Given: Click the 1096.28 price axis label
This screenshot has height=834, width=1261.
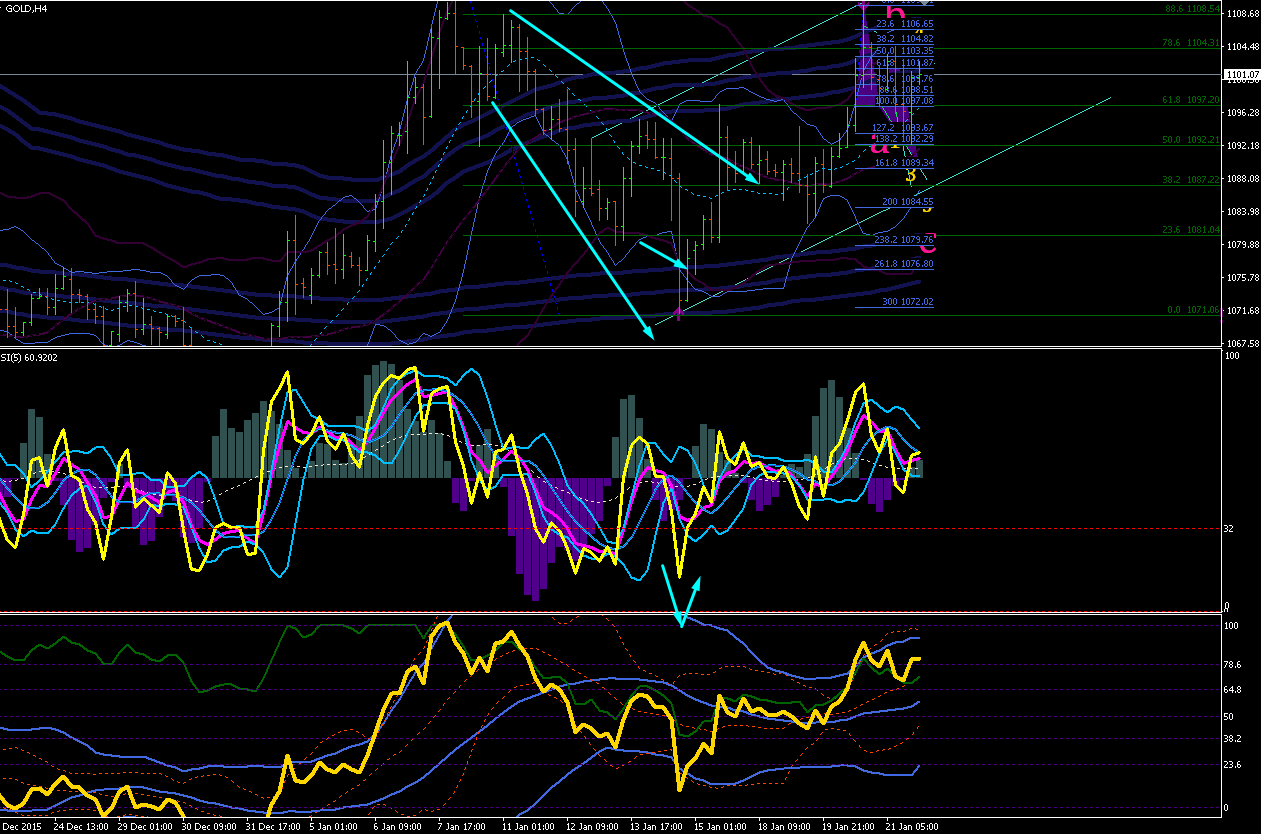Looking at the screenshot, I should [x=1242, y=113].
